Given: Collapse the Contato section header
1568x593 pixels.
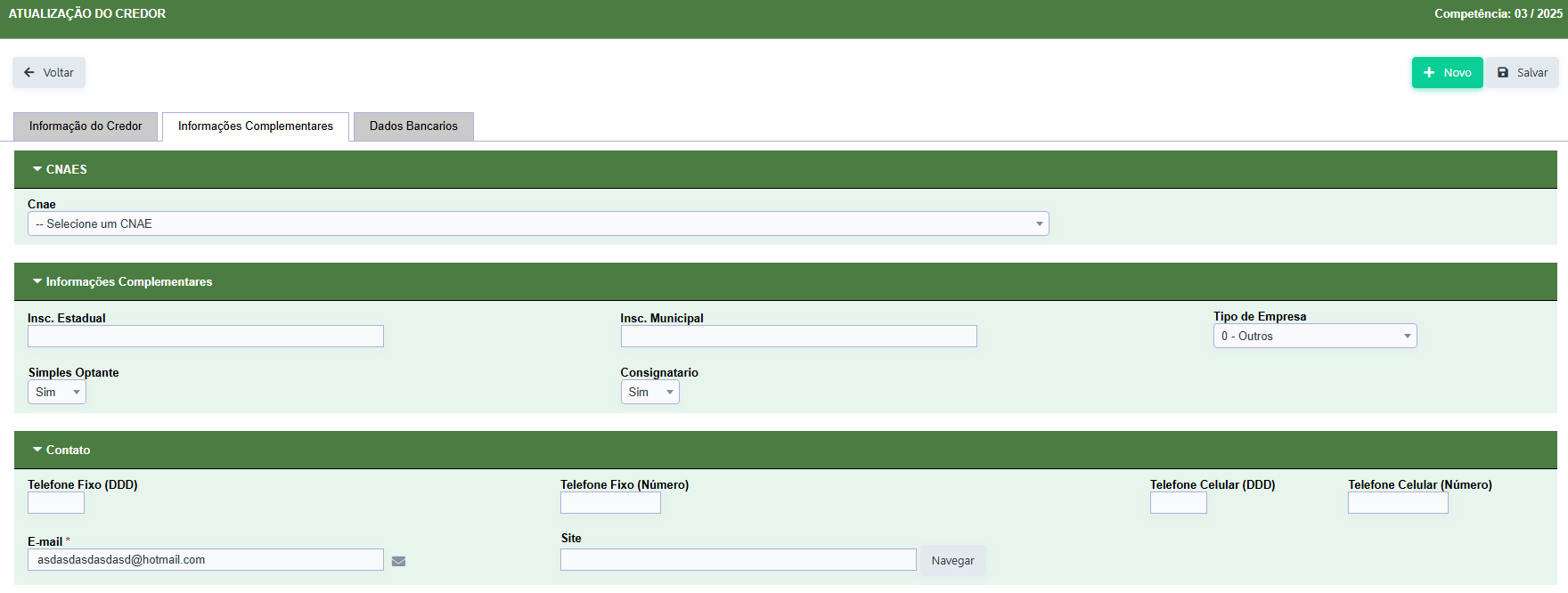Looking at the screenshot, I should click(x=785, y=450).
